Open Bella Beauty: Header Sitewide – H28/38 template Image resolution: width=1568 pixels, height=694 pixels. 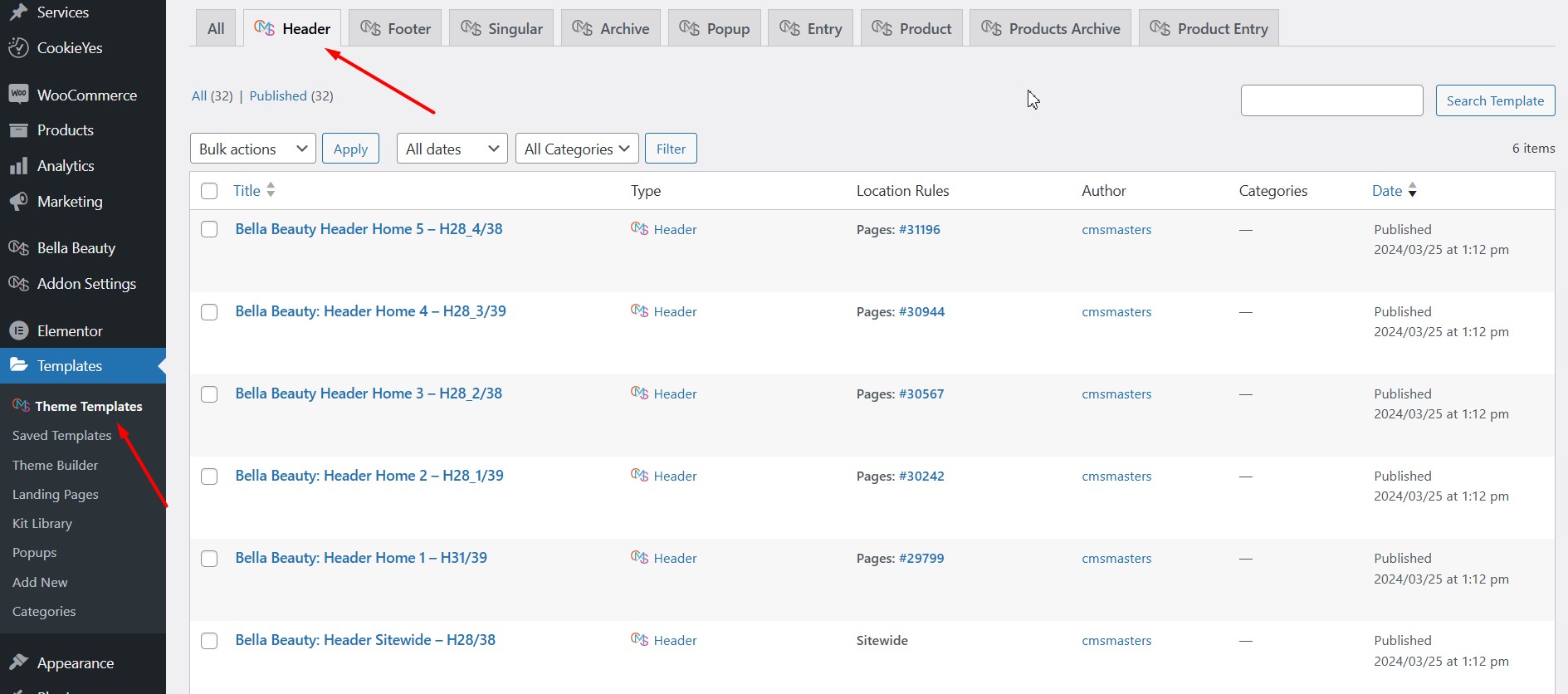[365, 640]
